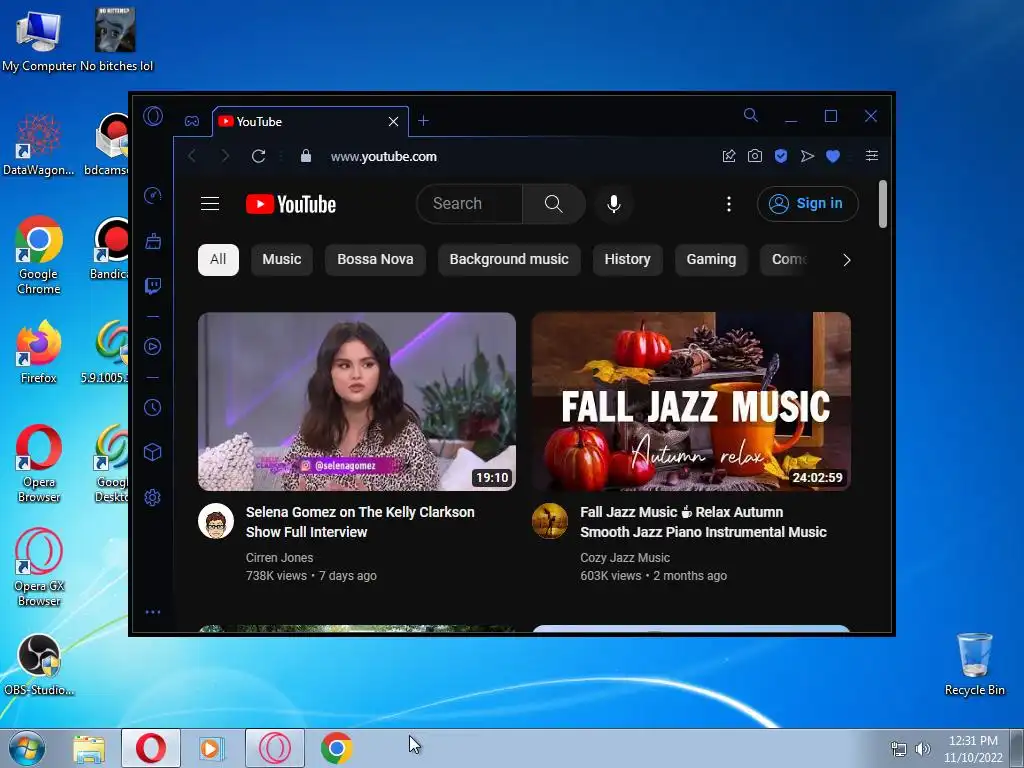Screen dimensions: 1024x768
Task: Select the Recycle Bin desktop icon
Action: tap(974, 664)
